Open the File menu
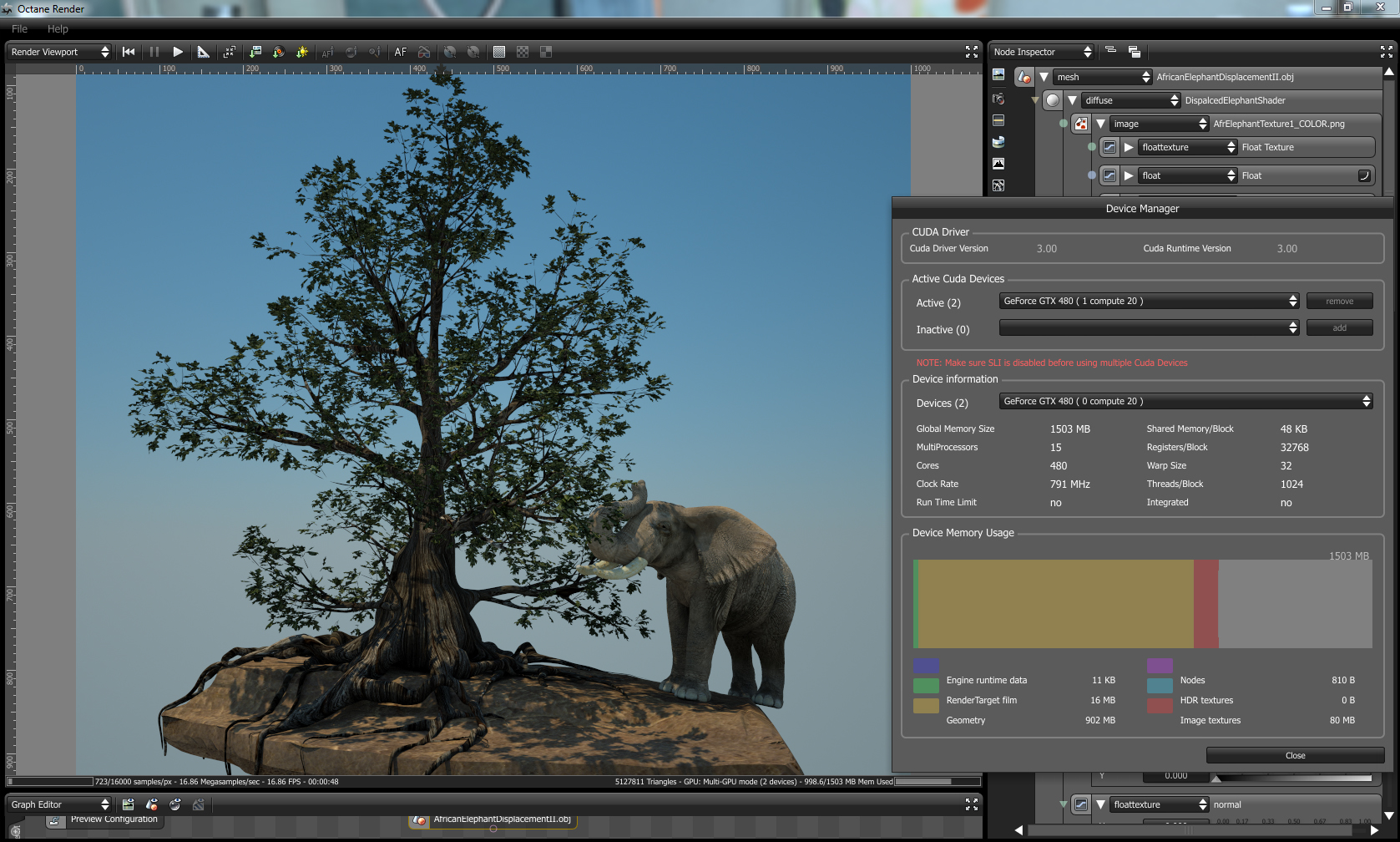 click(19, 28)
